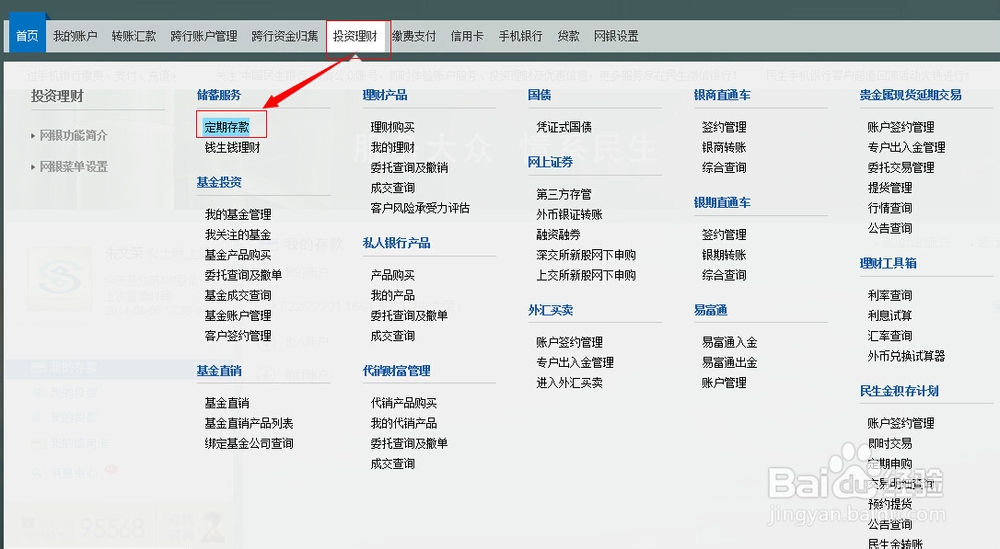
Task: Open 跨行账户管理 menu
Action: point(204,36)
